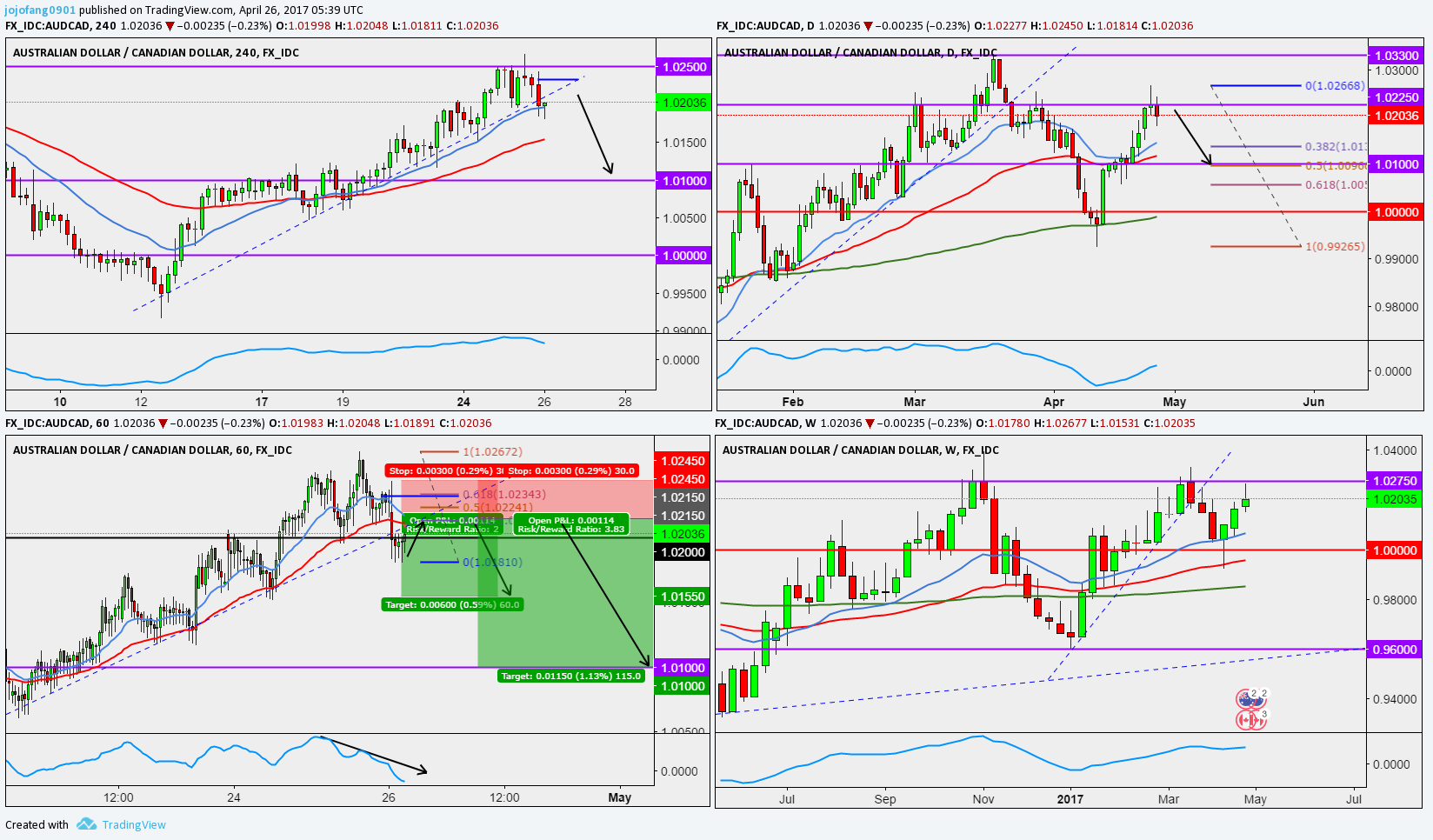Click '2017' on weekly chart time axis
This screenshot has width=1433, height=840.
1070,799
